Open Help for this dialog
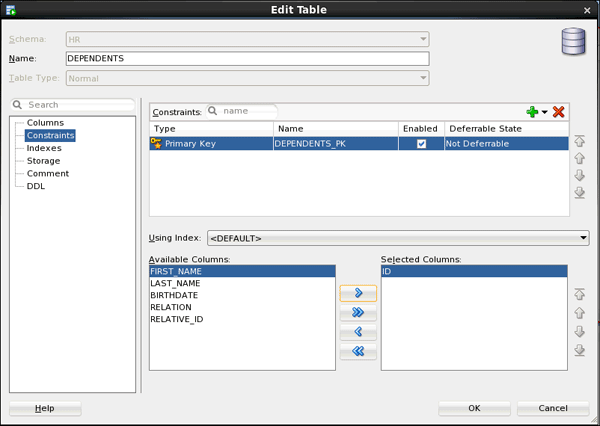 [45, 408]
